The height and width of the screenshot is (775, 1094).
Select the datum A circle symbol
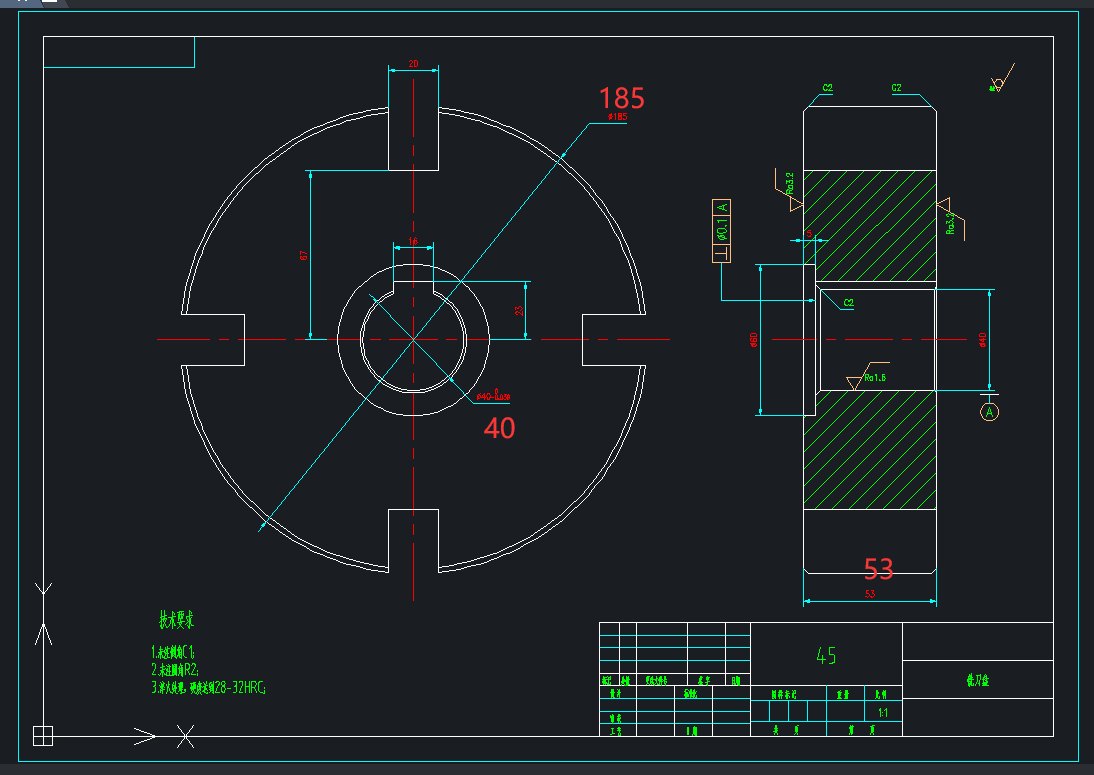(x=989, y=412)
